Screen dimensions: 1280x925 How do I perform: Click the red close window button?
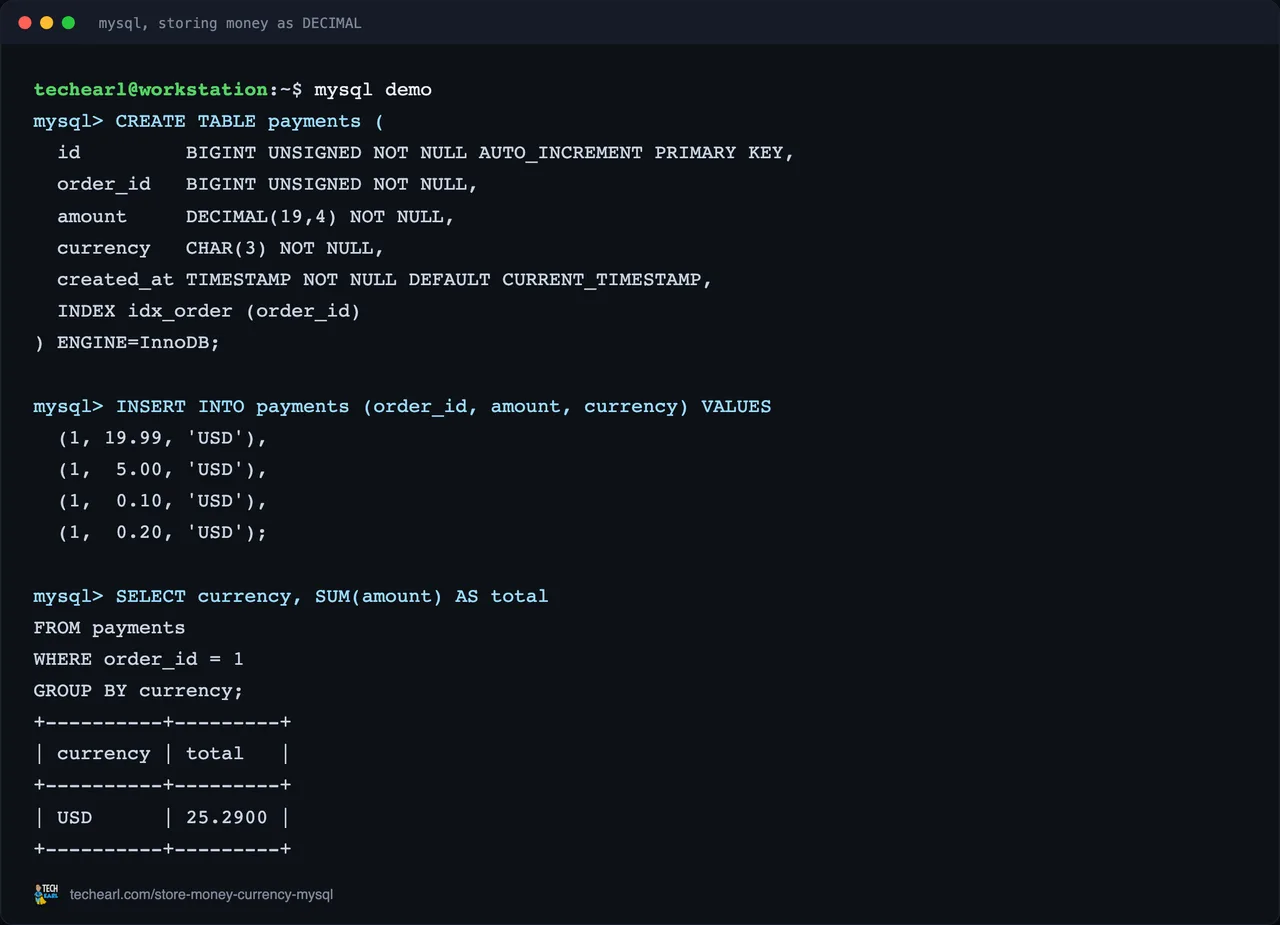(25, 22)
